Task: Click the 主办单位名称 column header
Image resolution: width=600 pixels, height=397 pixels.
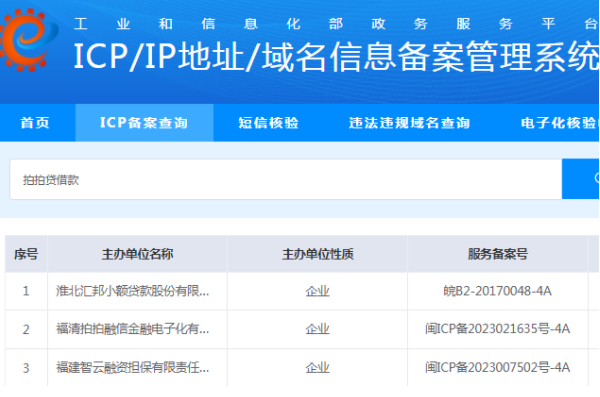Action: point(137,254)
